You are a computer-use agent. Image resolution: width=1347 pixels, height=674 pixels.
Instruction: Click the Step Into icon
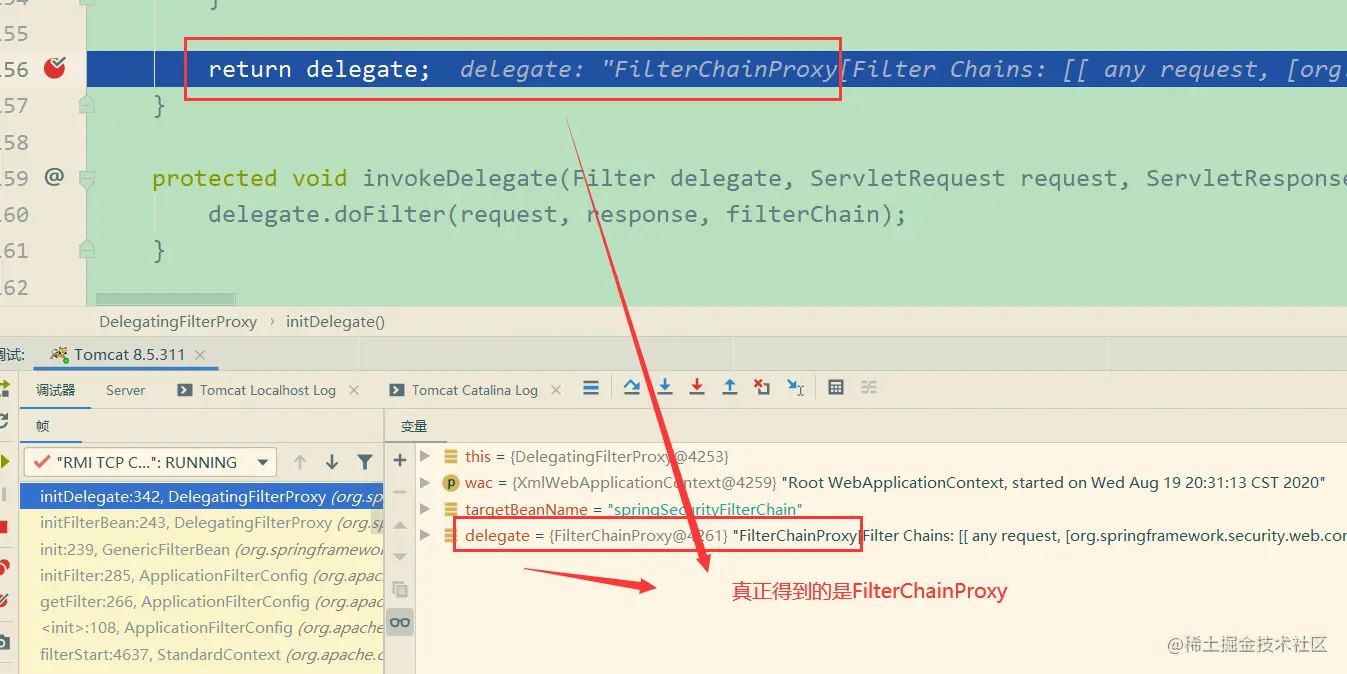tap(664, 387)
